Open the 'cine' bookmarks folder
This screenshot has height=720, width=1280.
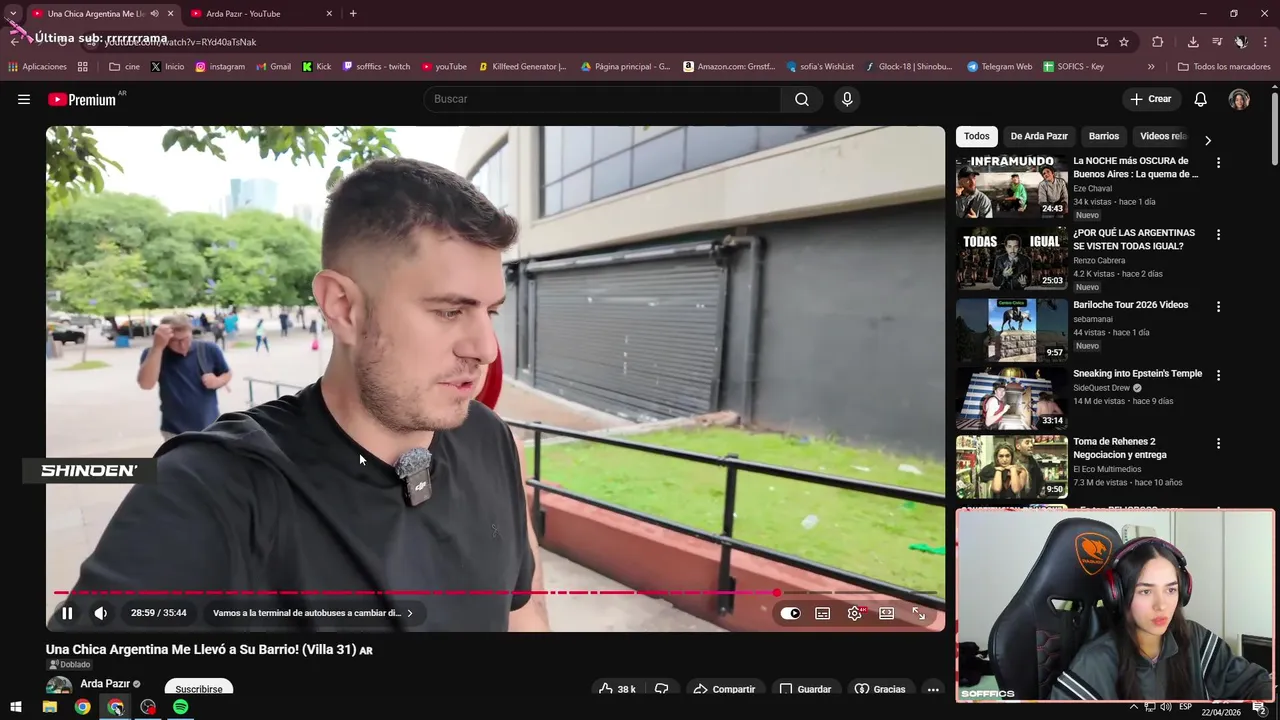click(125, 67)
